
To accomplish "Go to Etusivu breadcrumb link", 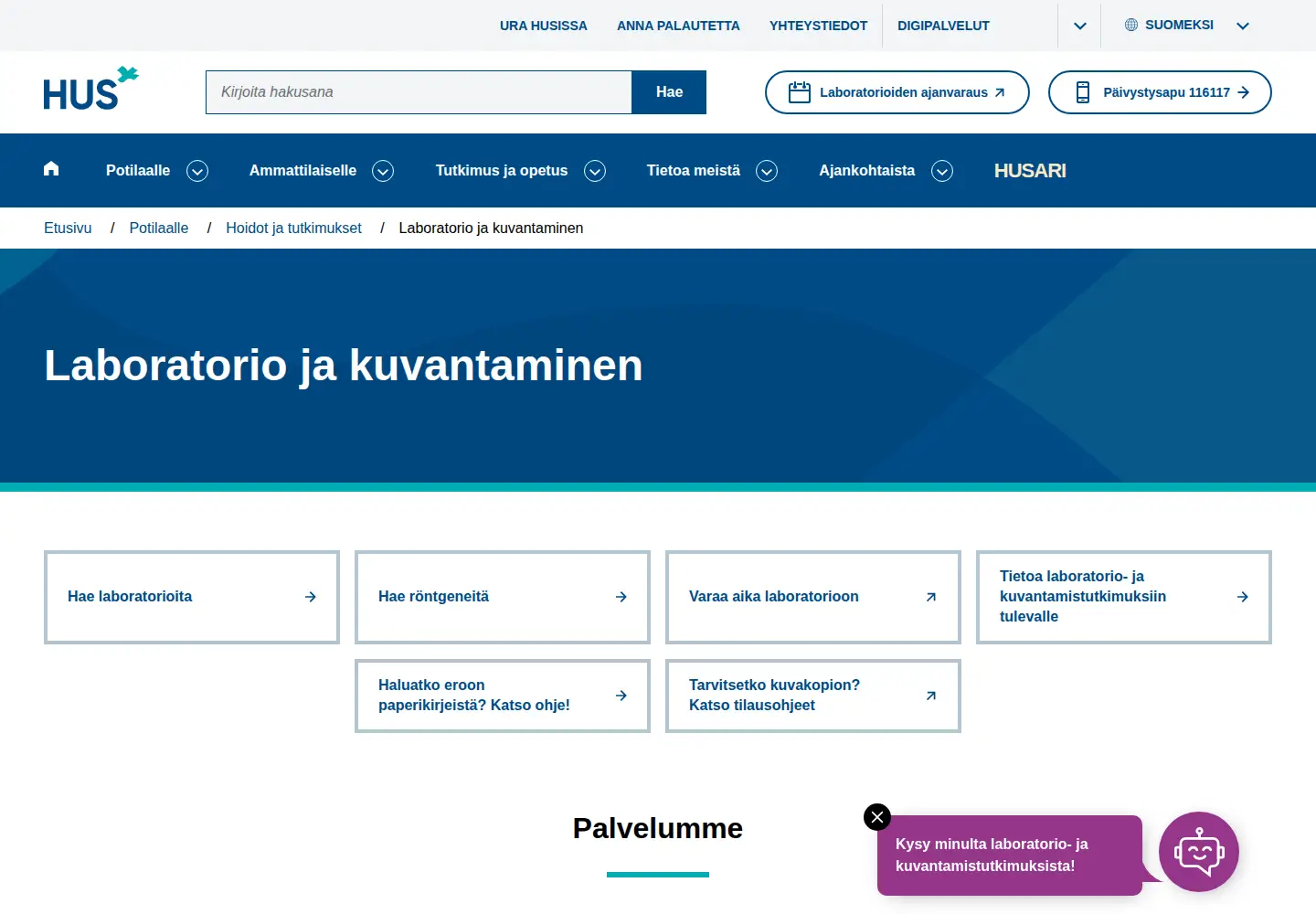I will click(x=68, y=228).
